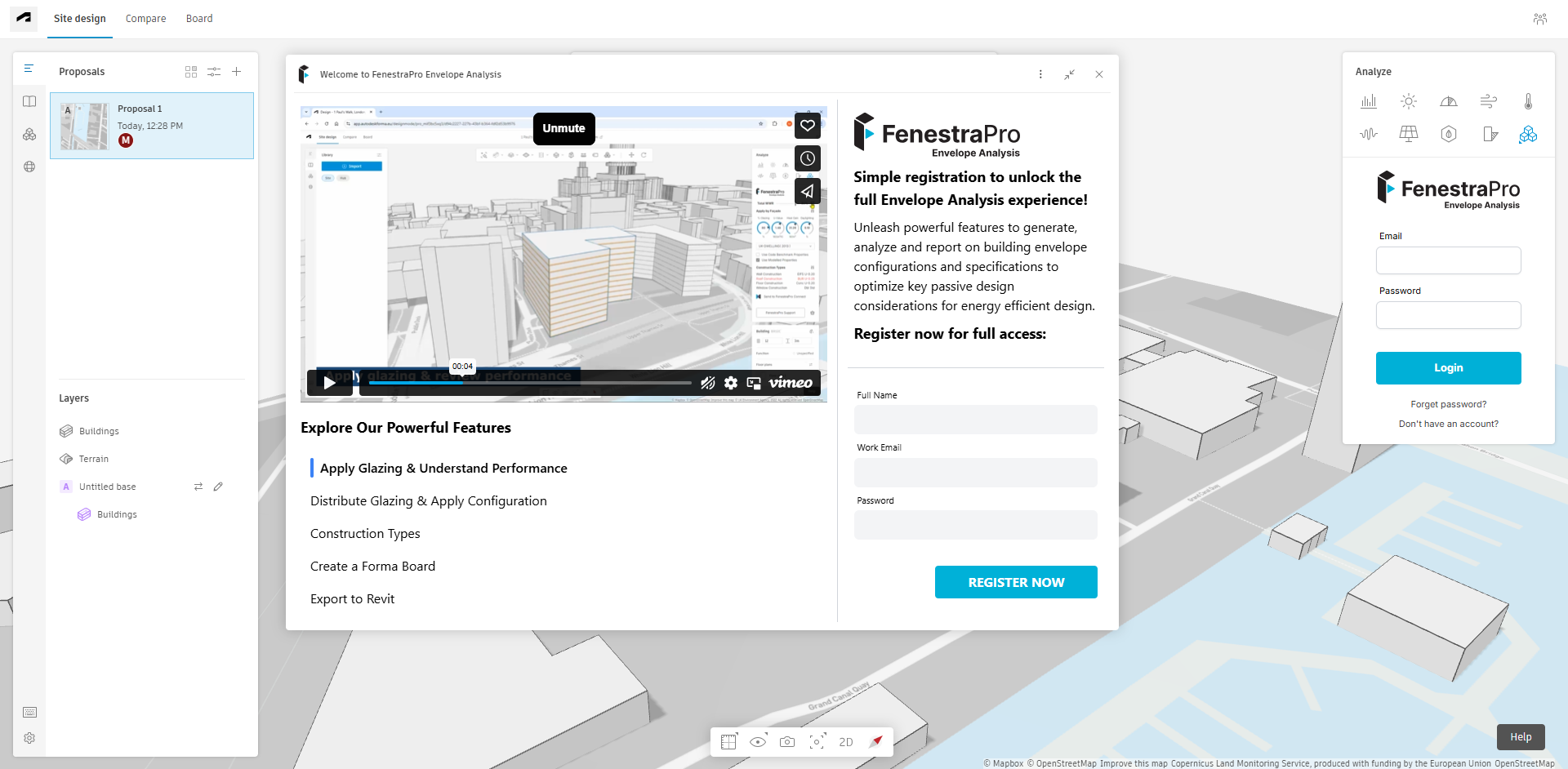Toggle the left panel hamburger menu
The image size is (1568, 769).
click(29, 69)
